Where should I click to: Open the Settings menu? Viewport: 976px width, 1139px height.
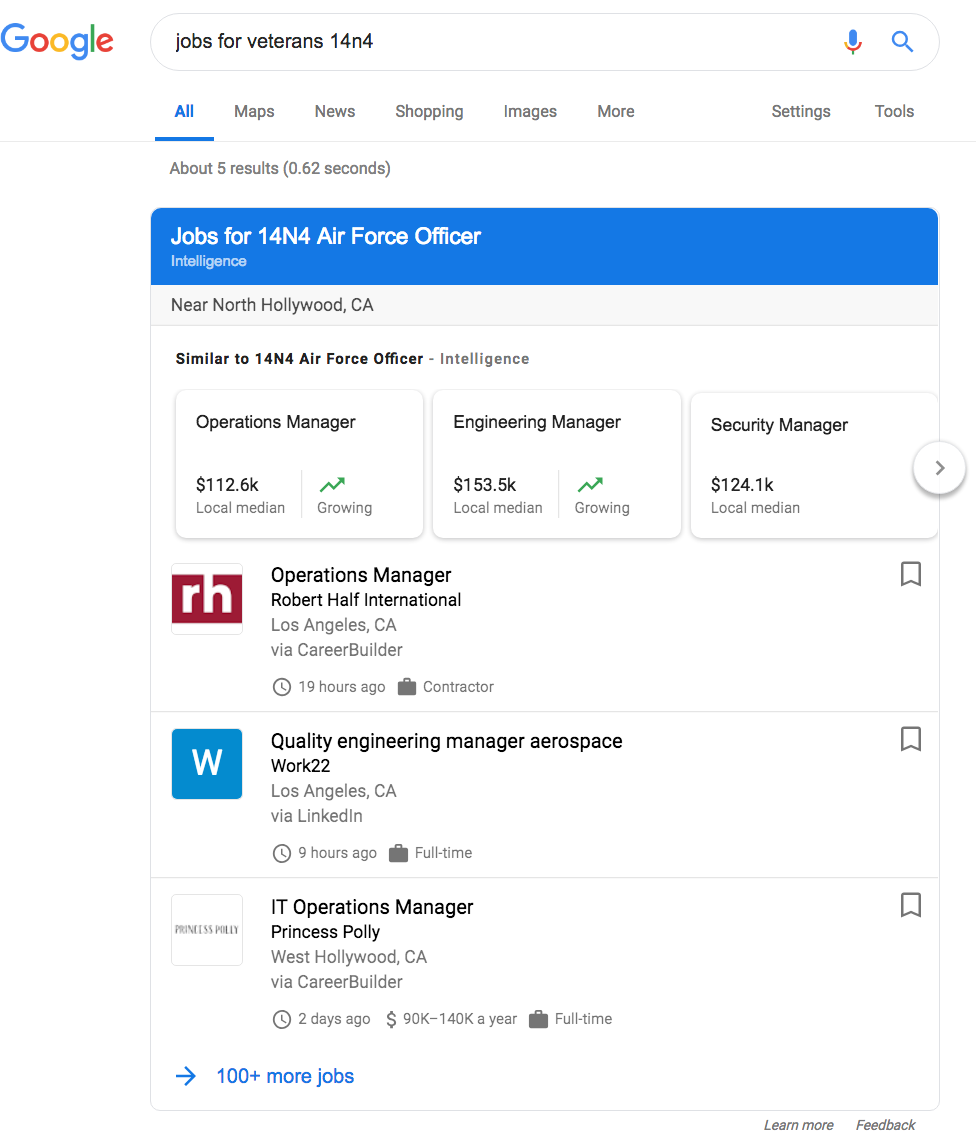pyautogui.click(x=800, y=112)
